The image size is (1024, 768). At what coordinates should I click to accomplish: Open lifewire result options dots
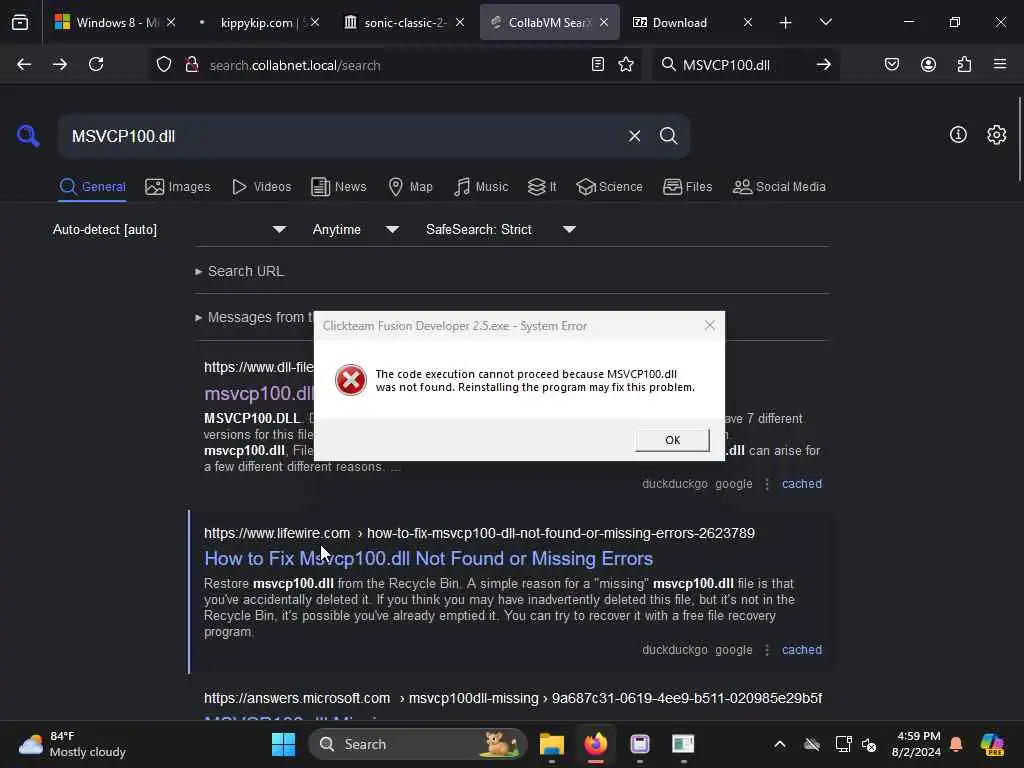(767, 650)
